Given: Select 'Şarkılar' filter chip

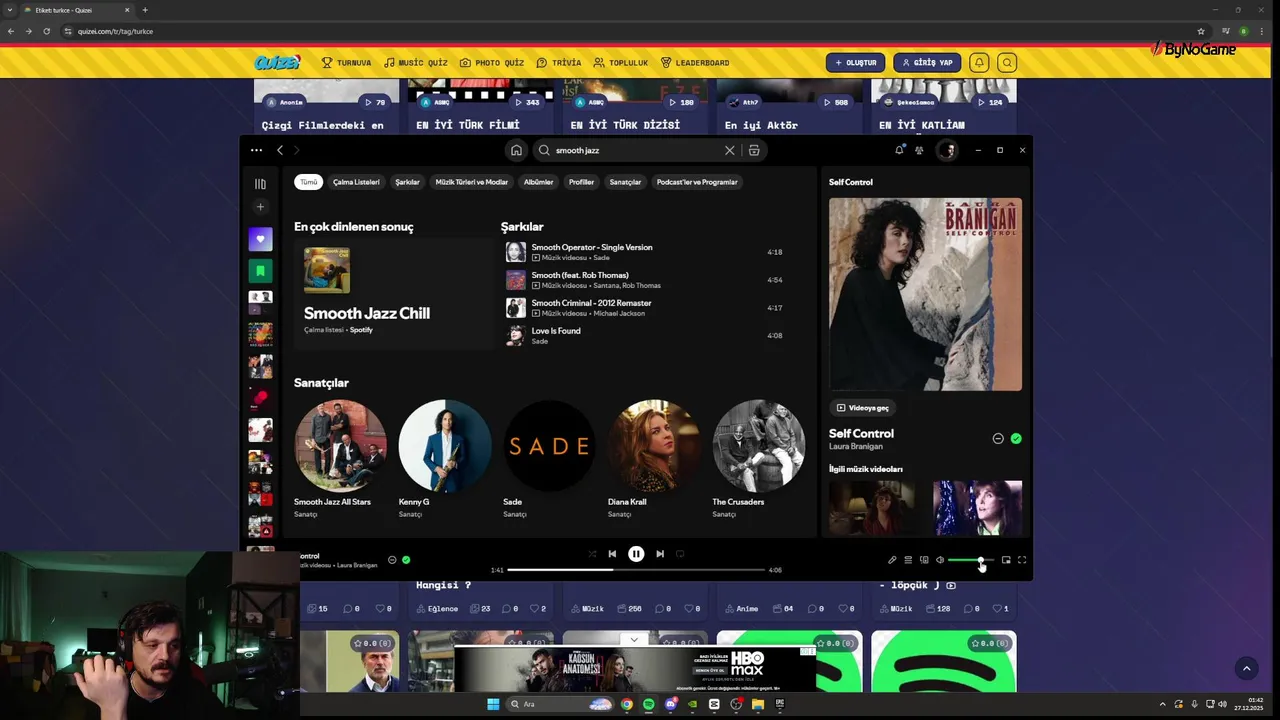Looking at the screenshot, I should [x=407, y=182].
